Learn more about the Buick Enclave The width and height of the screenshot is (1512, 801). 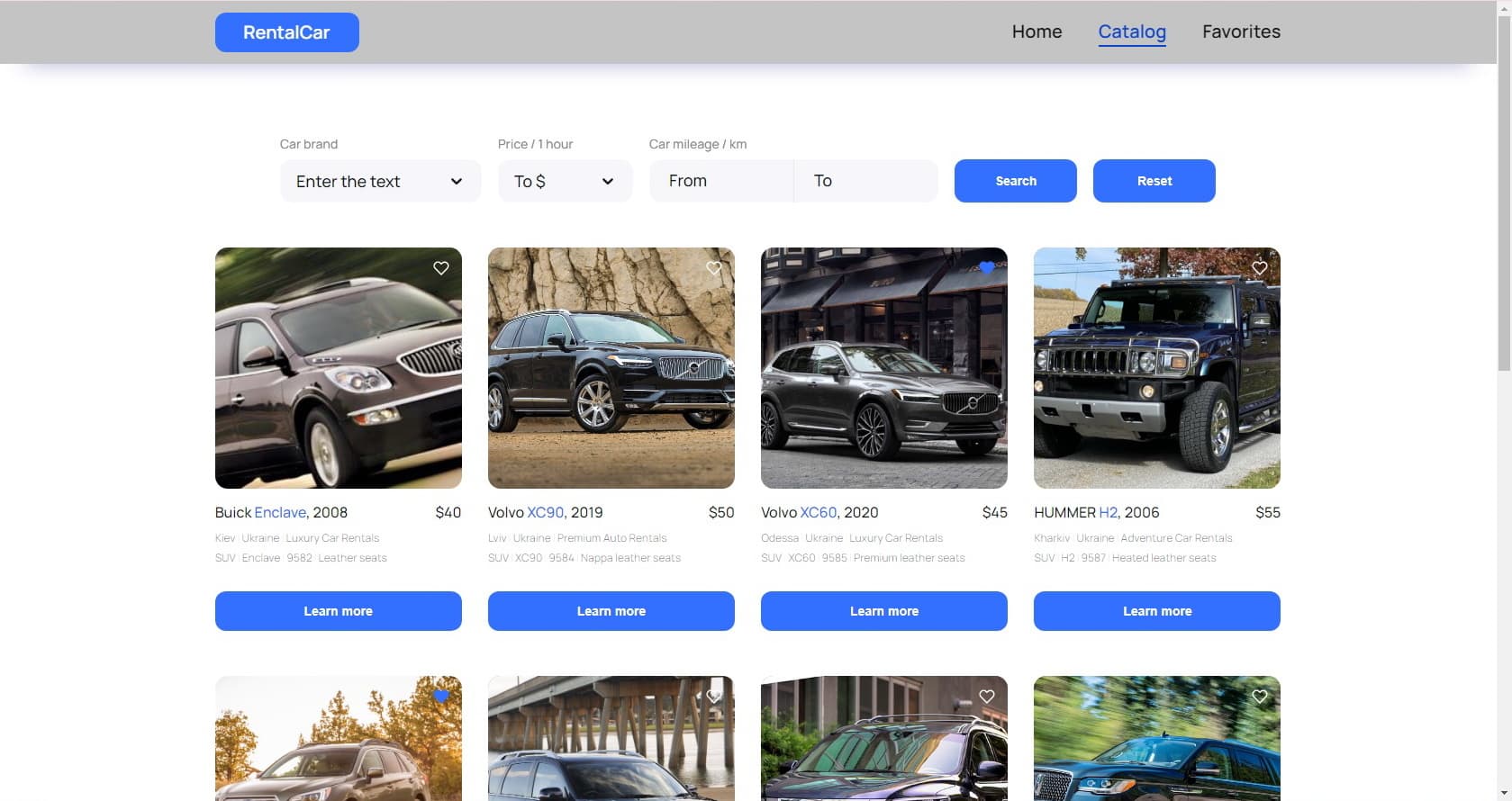339,611
